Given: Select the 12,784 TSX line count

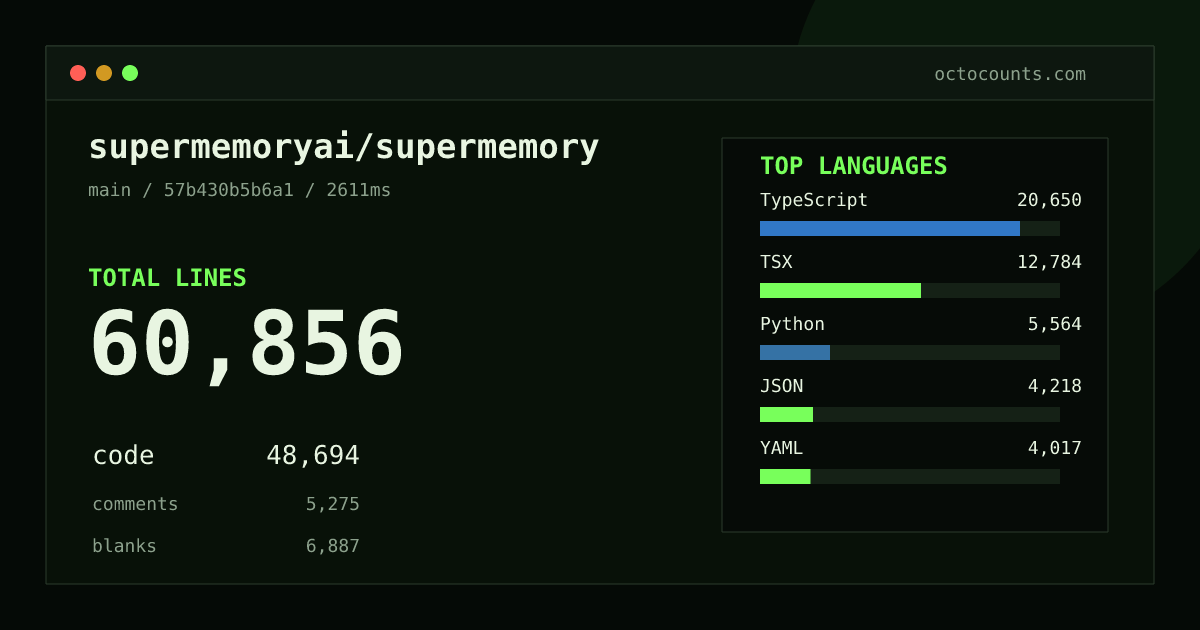Looking at the screenshot, I should pos(1049,262).
